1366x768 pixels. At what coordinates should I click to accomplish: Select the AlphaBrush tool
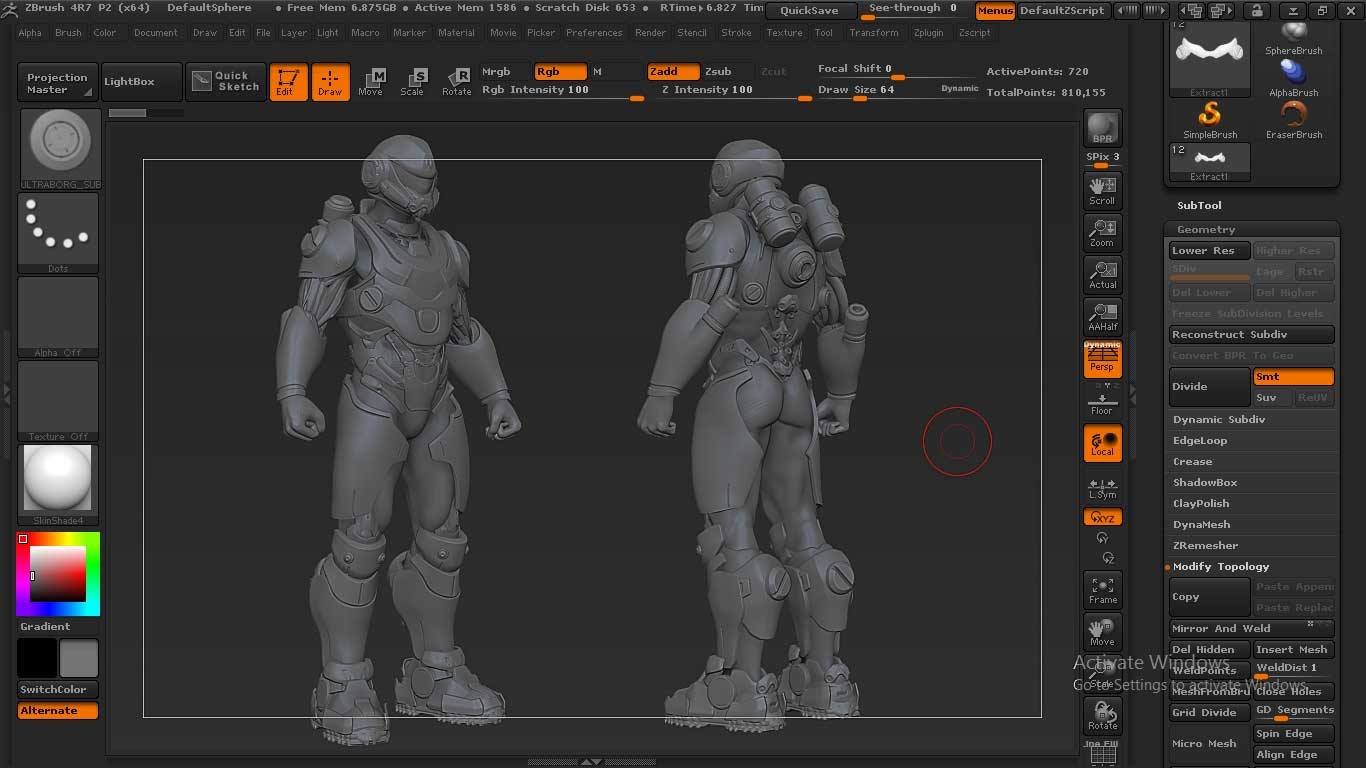(1294, 78)
